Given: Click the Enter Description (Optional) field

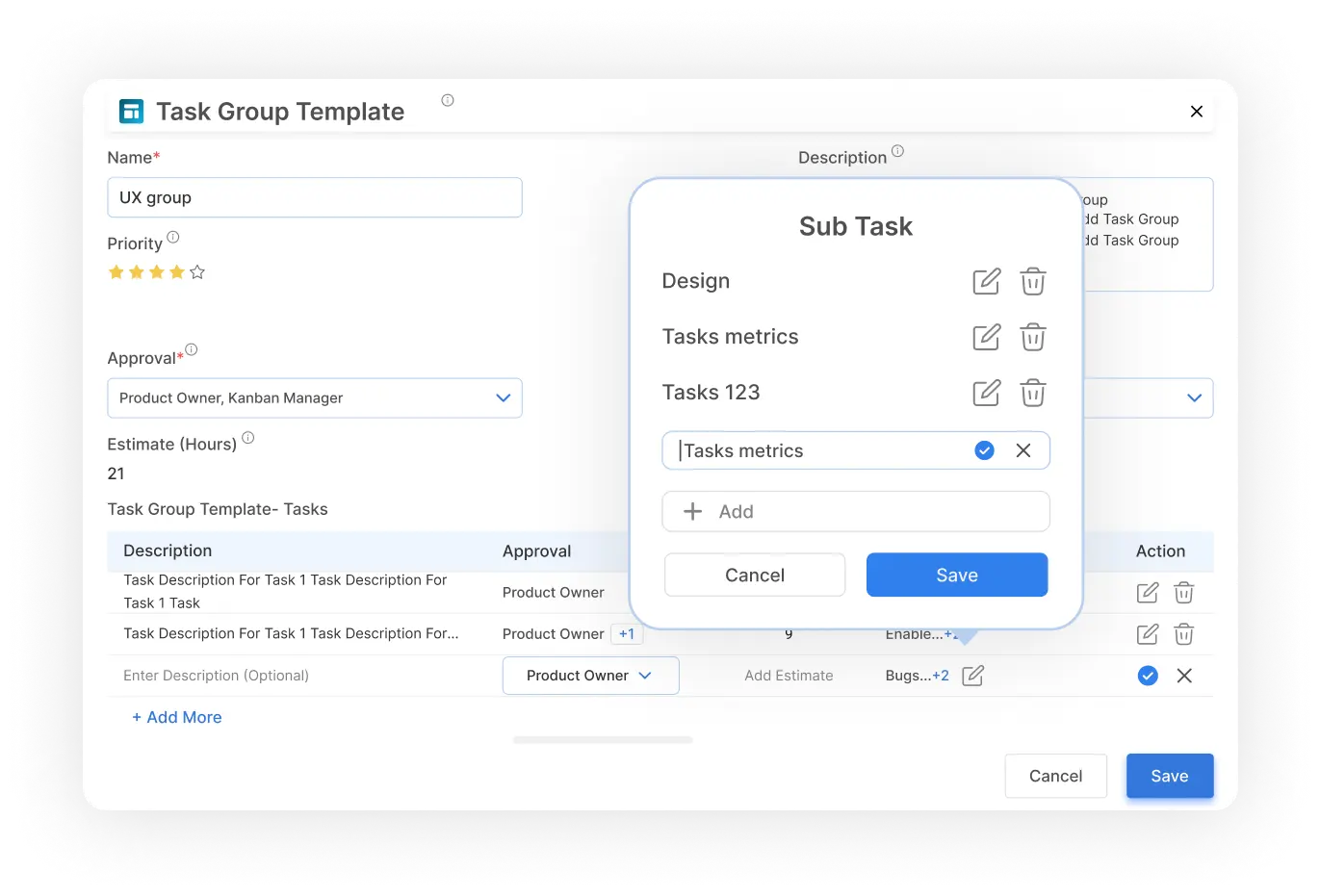Looking at the screenshot, I should pos(216,675).
